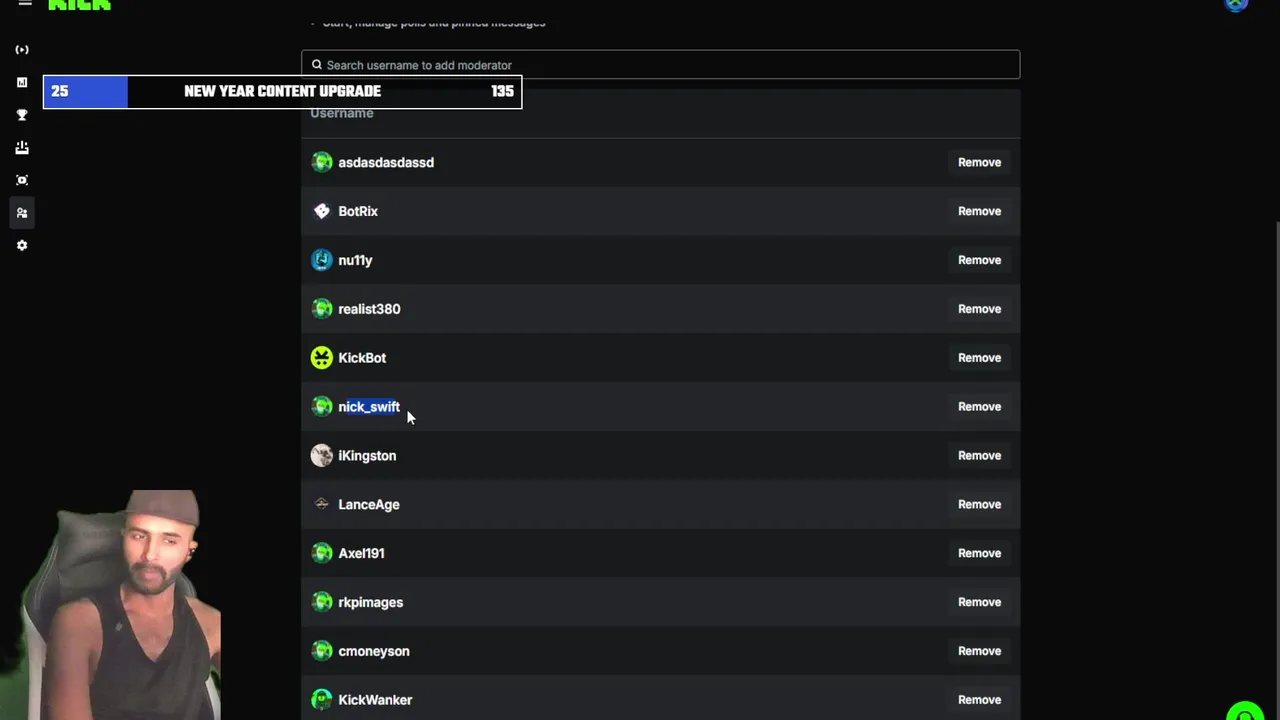The height and width of the screenshot is (720, 1280).
Task: Remove moderator nick_swift
Action: (979, 407)
